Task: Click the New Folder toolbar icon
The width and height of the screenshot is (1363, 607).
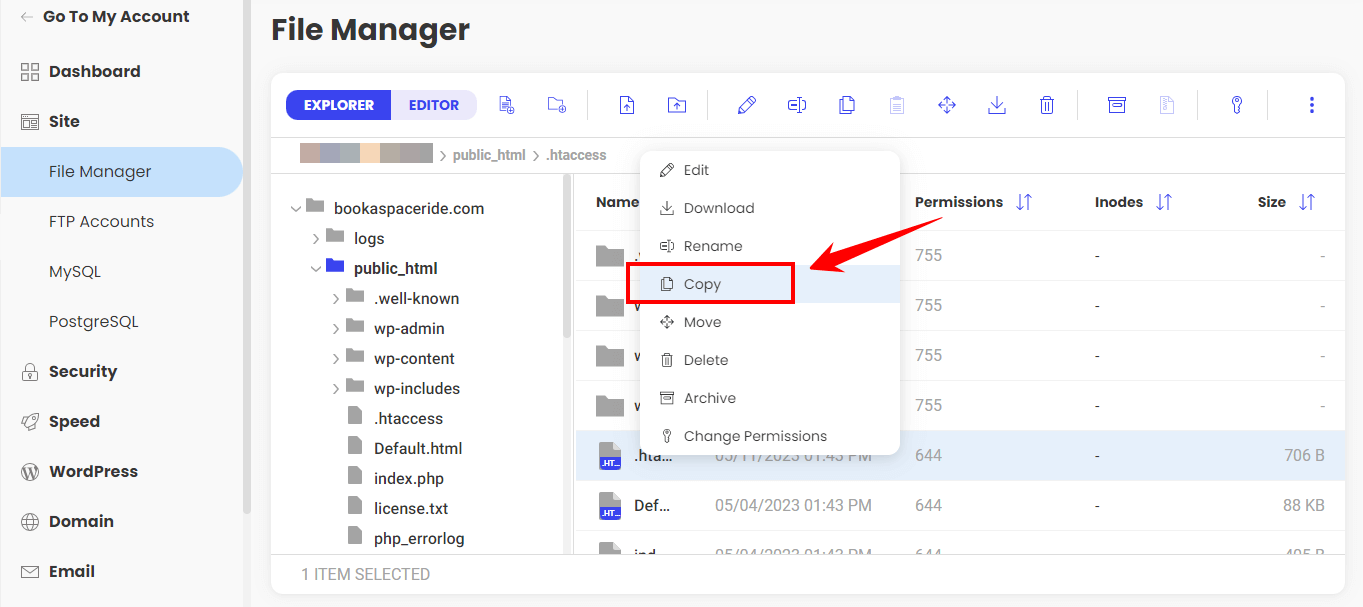Action: 557,105
